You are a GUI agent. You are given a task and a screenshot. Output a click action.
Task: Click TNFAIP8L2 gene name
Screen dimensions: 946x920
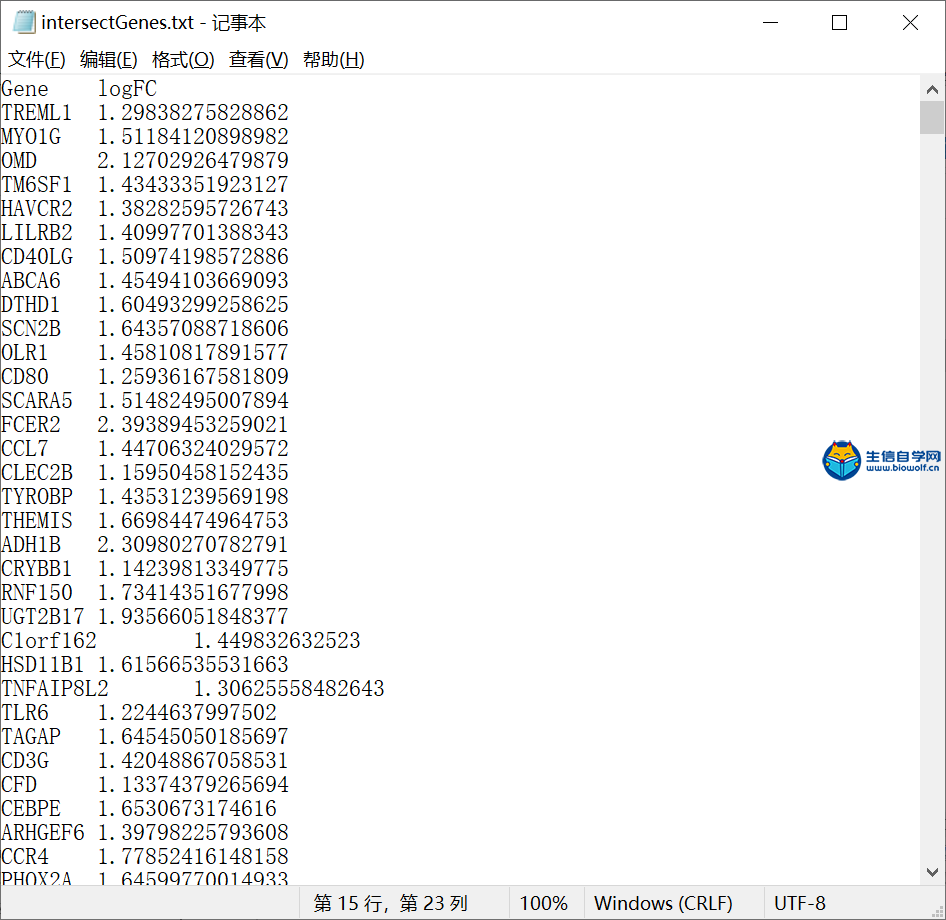pos(55,689)
